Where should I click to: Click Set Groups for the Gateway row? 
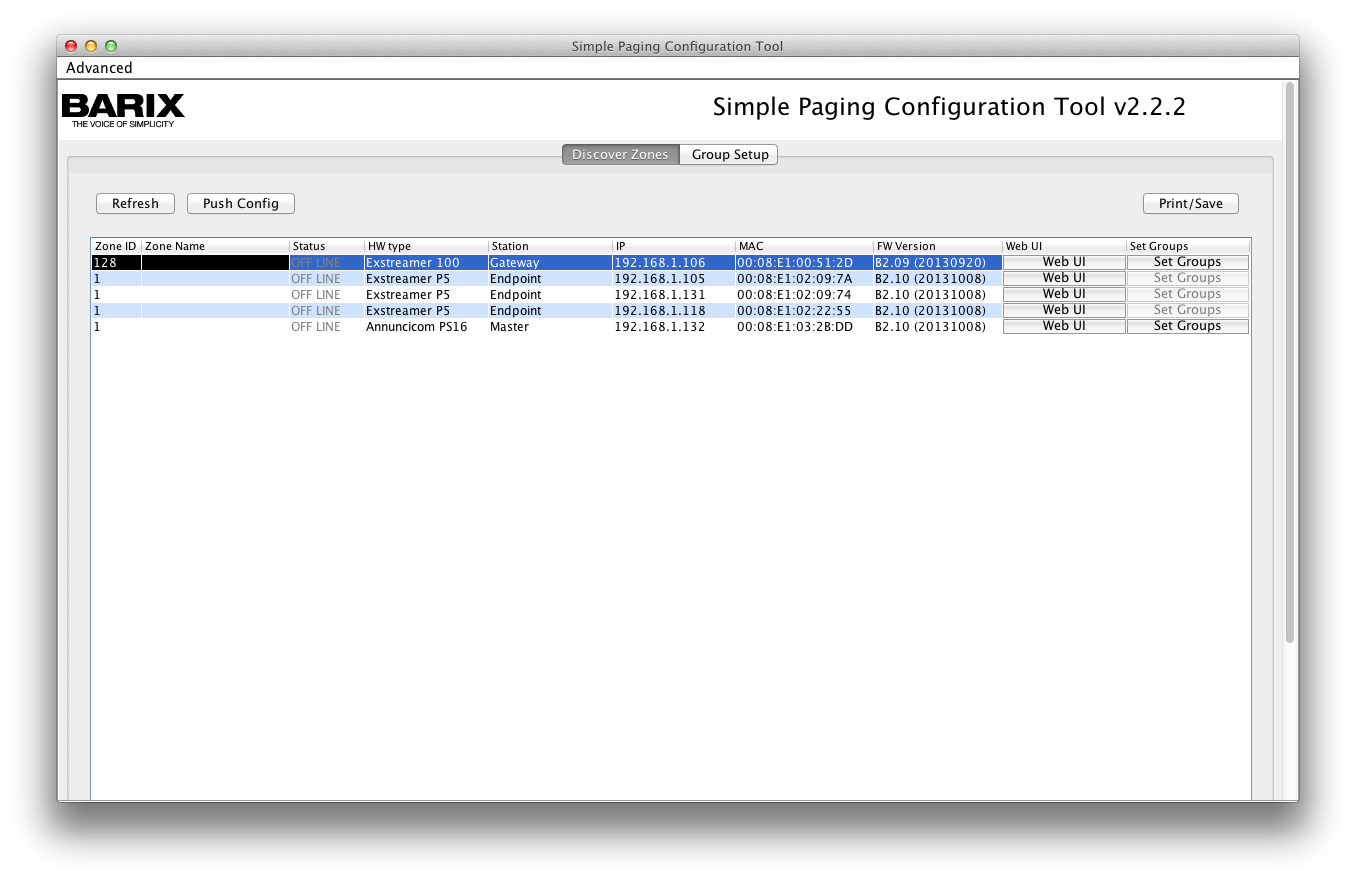click(x=1187, y=262)
